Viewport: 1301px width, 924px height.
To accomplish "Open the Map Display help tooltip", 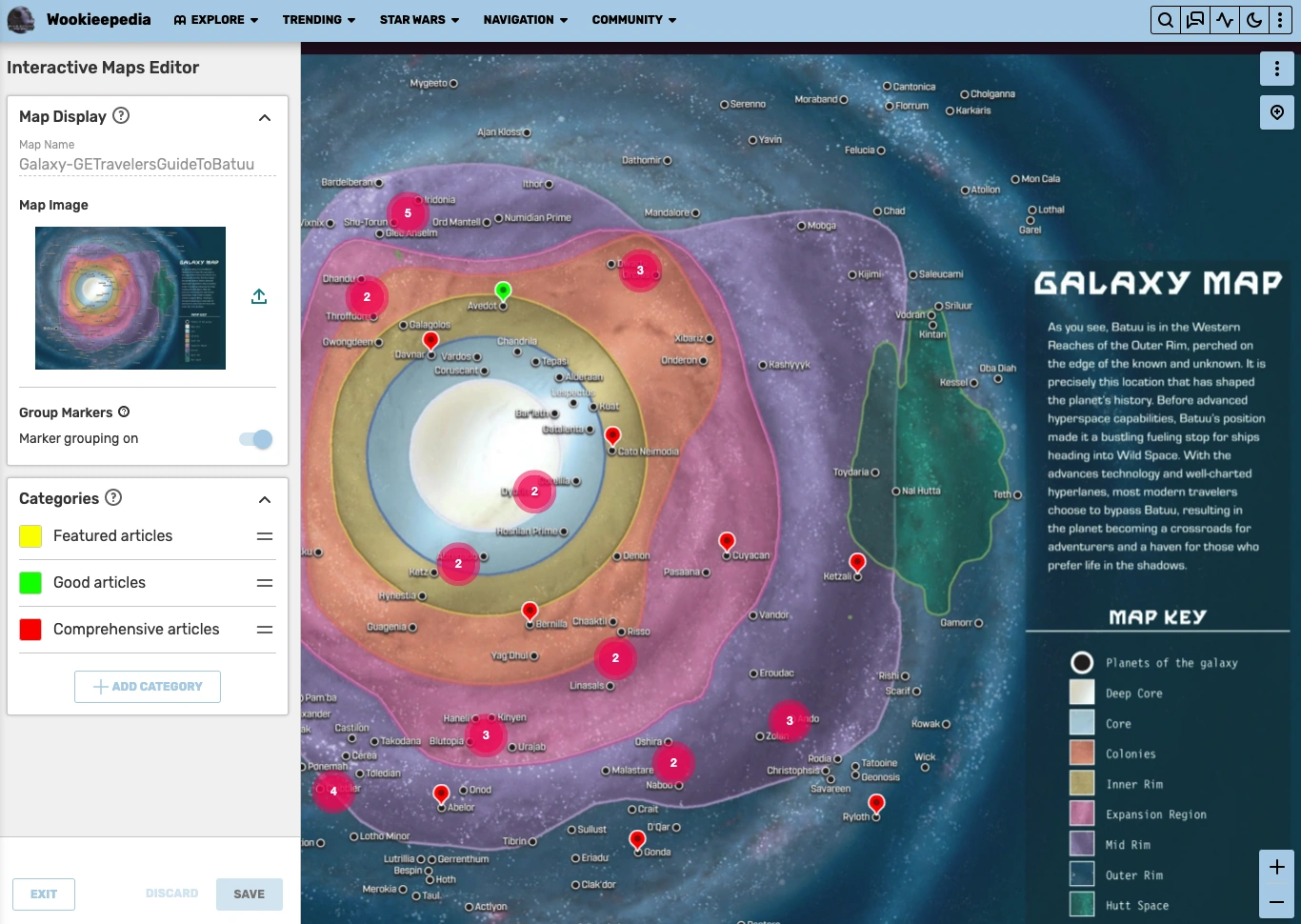I will click(121, 115).
